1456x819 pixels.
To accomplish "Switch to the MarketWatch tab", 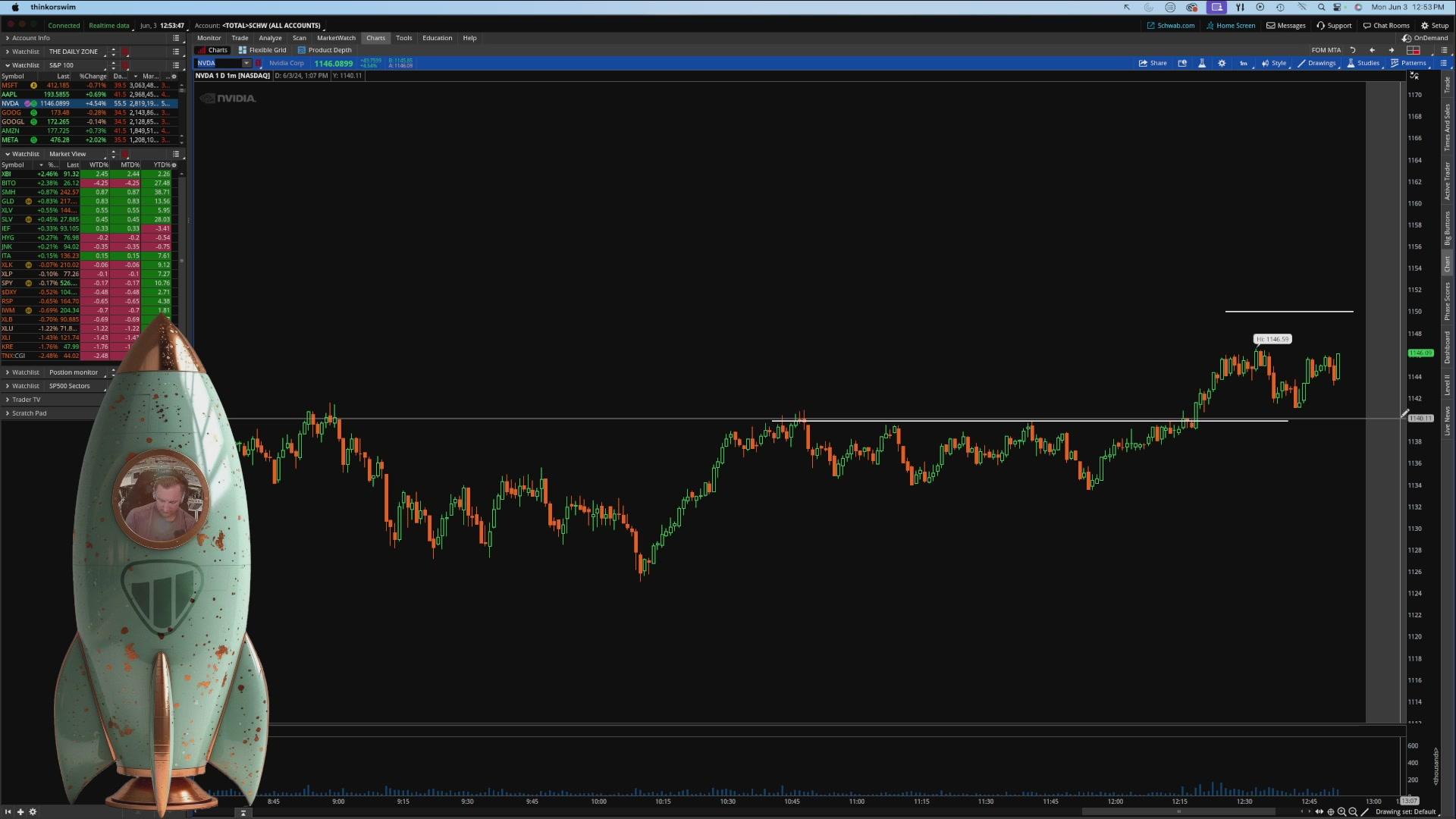I will [x=336, y=38].
